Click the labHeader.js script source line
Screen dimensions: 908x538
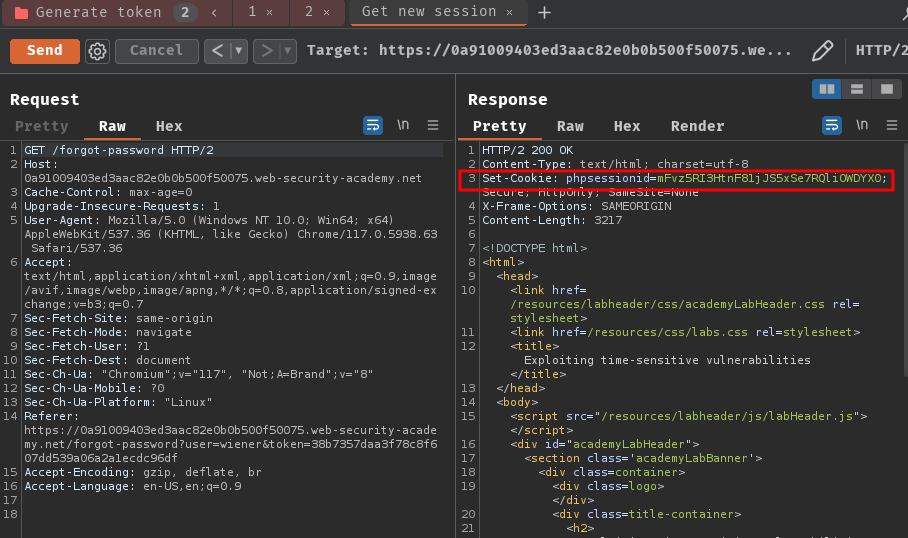[689, 416]
